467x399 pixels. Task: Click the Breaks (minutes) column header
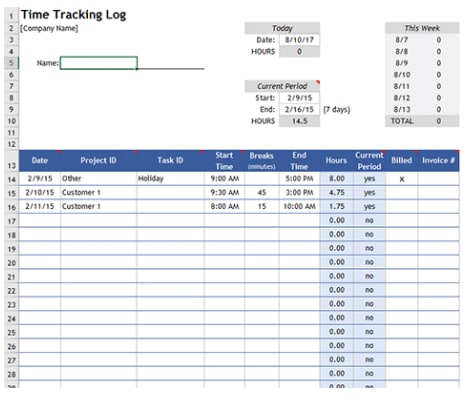[262, 161]
